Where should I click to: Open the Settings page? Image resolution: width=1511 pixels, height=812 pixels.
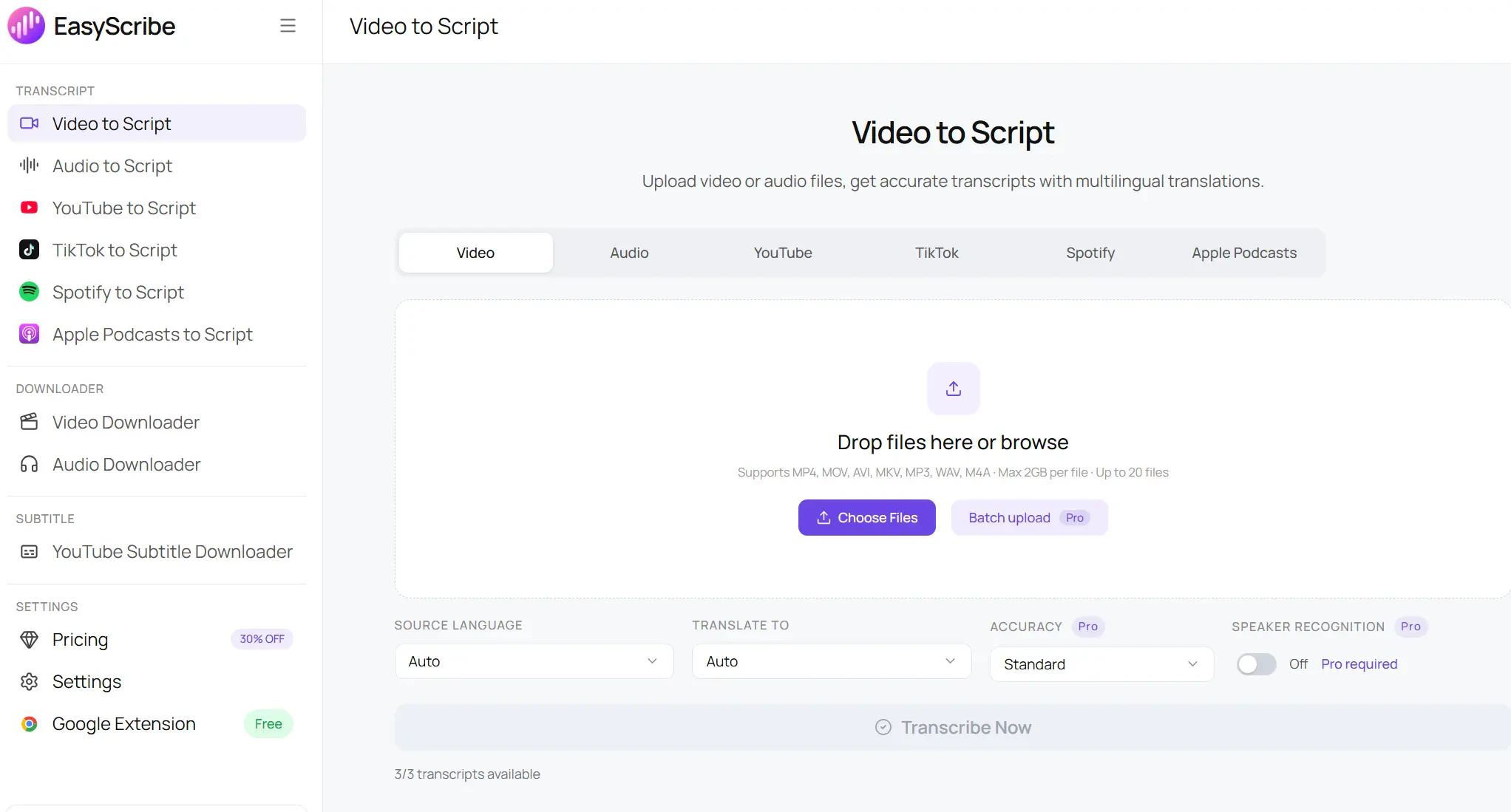pyautogui.click(x=157, y=682)
